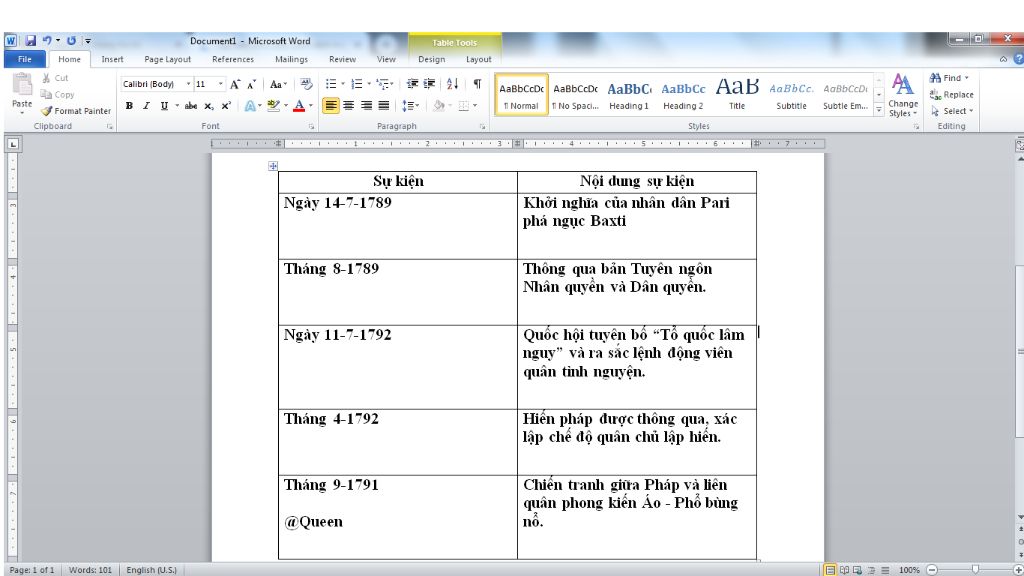Viewport: 1024px width, 576px height.
Task: Open the Find dropdown arrow
Action: (967, 78)
